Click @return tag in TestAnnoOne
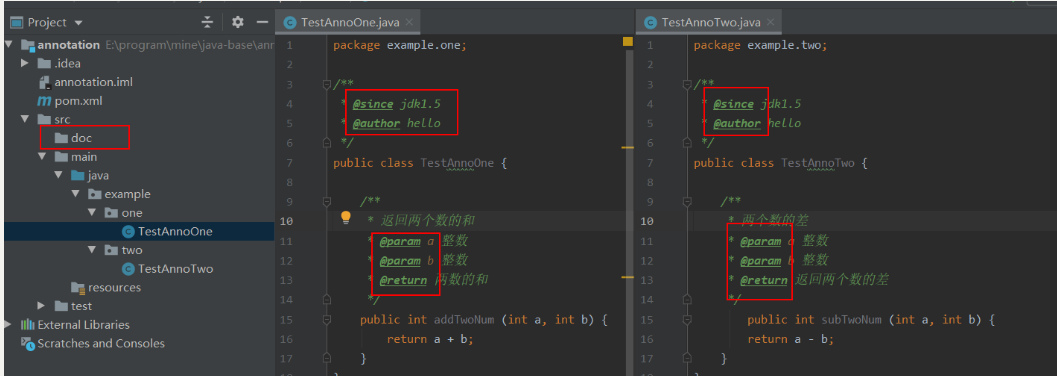Screen dimensions: 1057x376 pyautogui.click(x=403, y=280)
